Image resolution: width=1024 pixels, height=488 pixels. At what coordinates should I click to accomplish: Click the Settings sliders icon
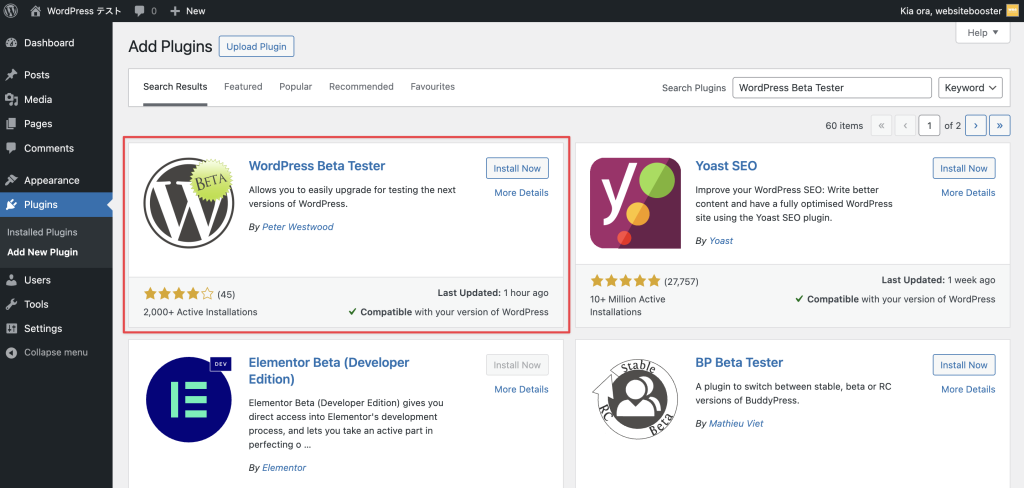pyautogui.click(x=11, y=329)
